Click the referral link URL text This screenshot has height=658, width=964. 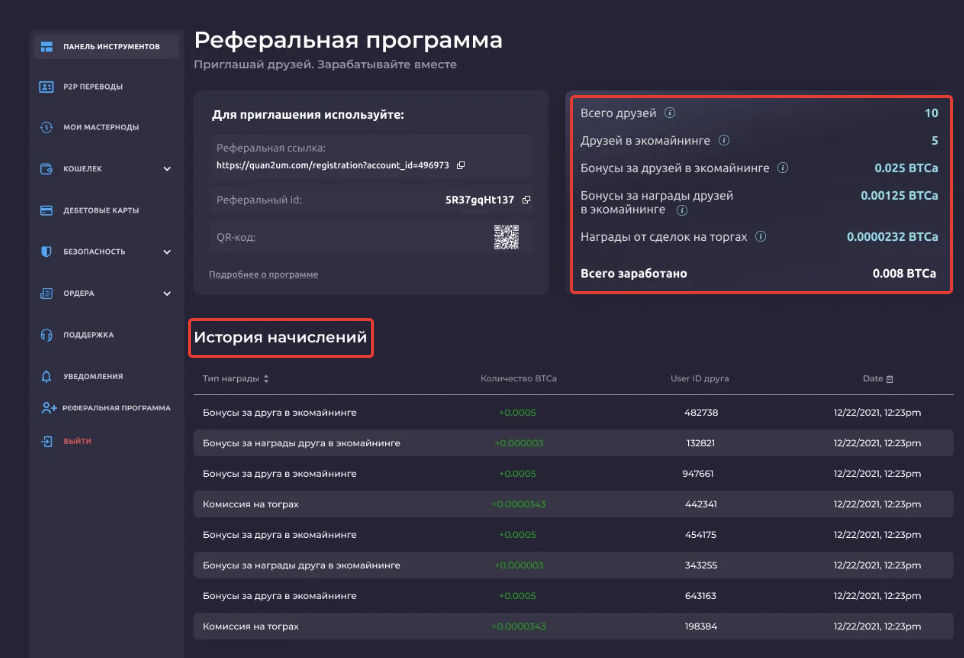click(333, 165)
